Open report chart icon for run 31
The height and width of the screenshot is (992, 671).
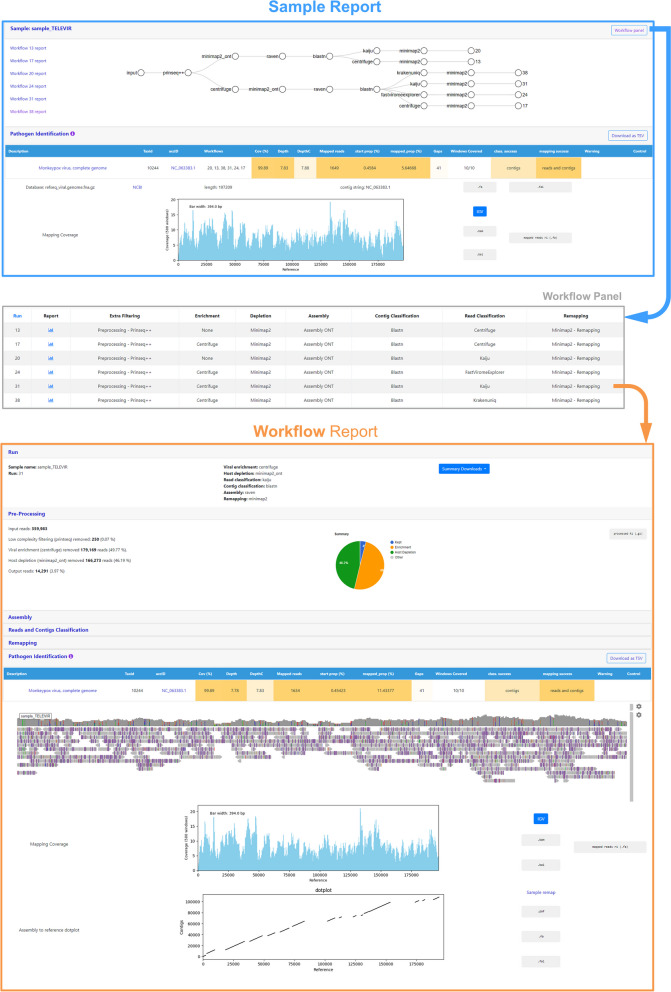(x=51, y=386)
